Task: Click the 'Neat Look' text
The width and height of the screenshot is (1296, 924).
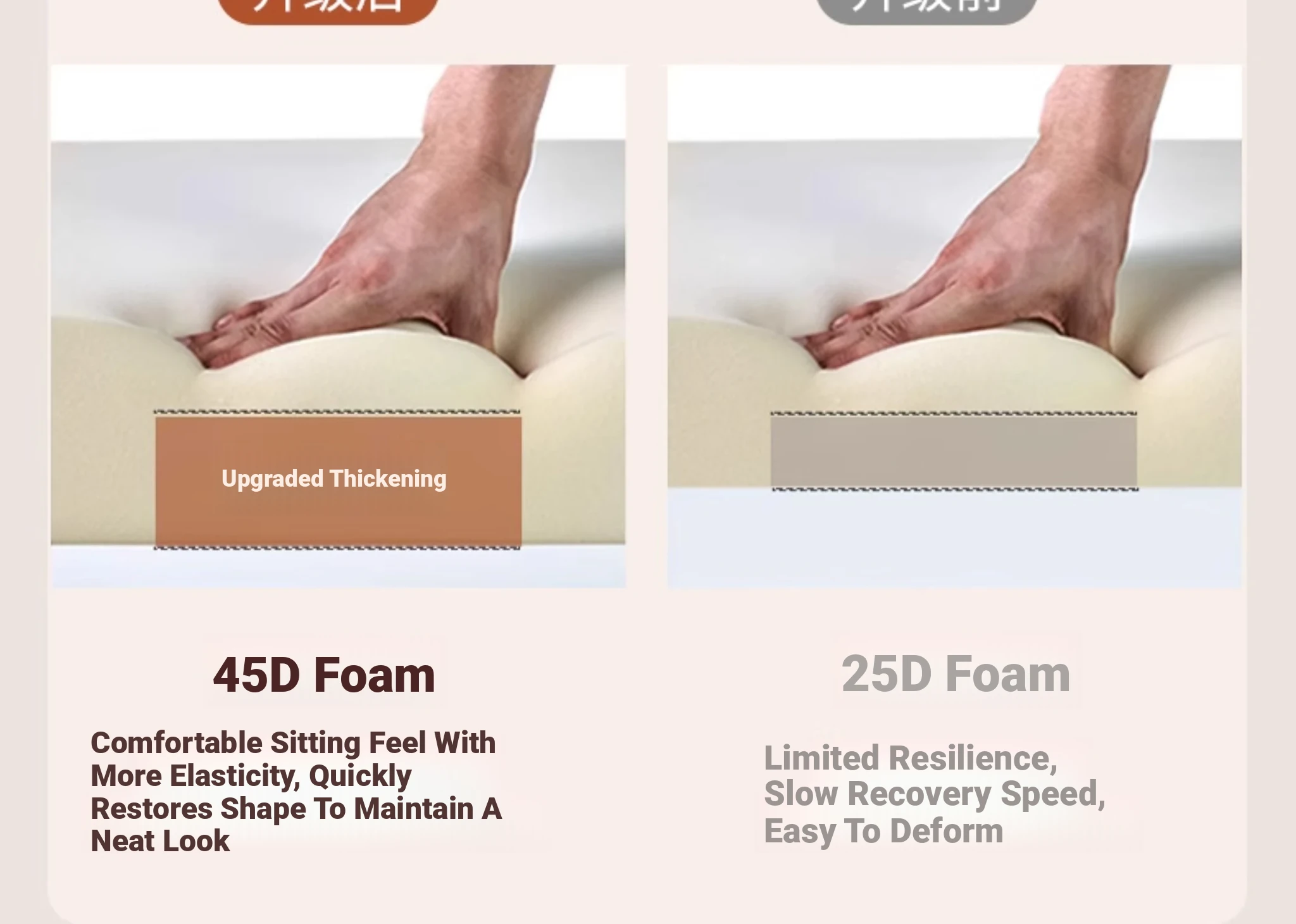Action: pyautogui.click(x=160, y=841)
